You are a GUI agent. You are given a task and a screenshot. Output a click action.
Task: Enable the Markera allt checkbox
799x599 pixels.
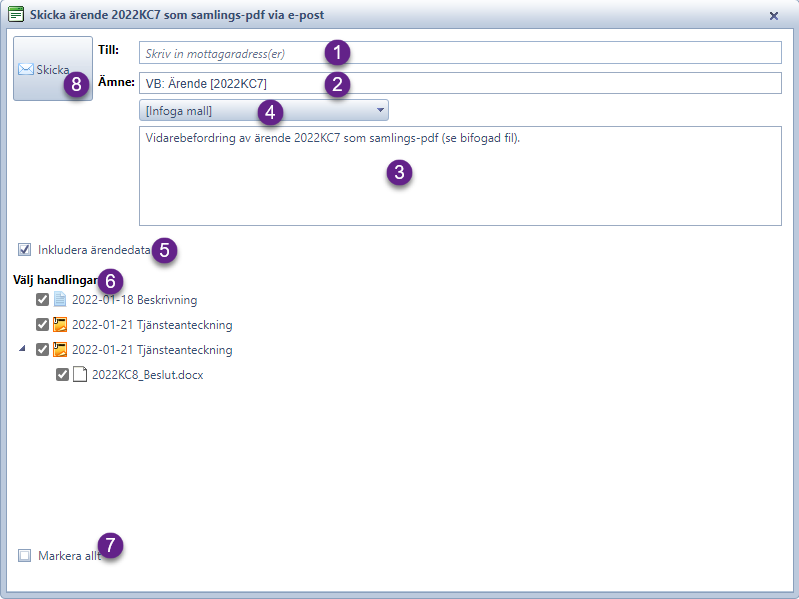tap(24, 555)
